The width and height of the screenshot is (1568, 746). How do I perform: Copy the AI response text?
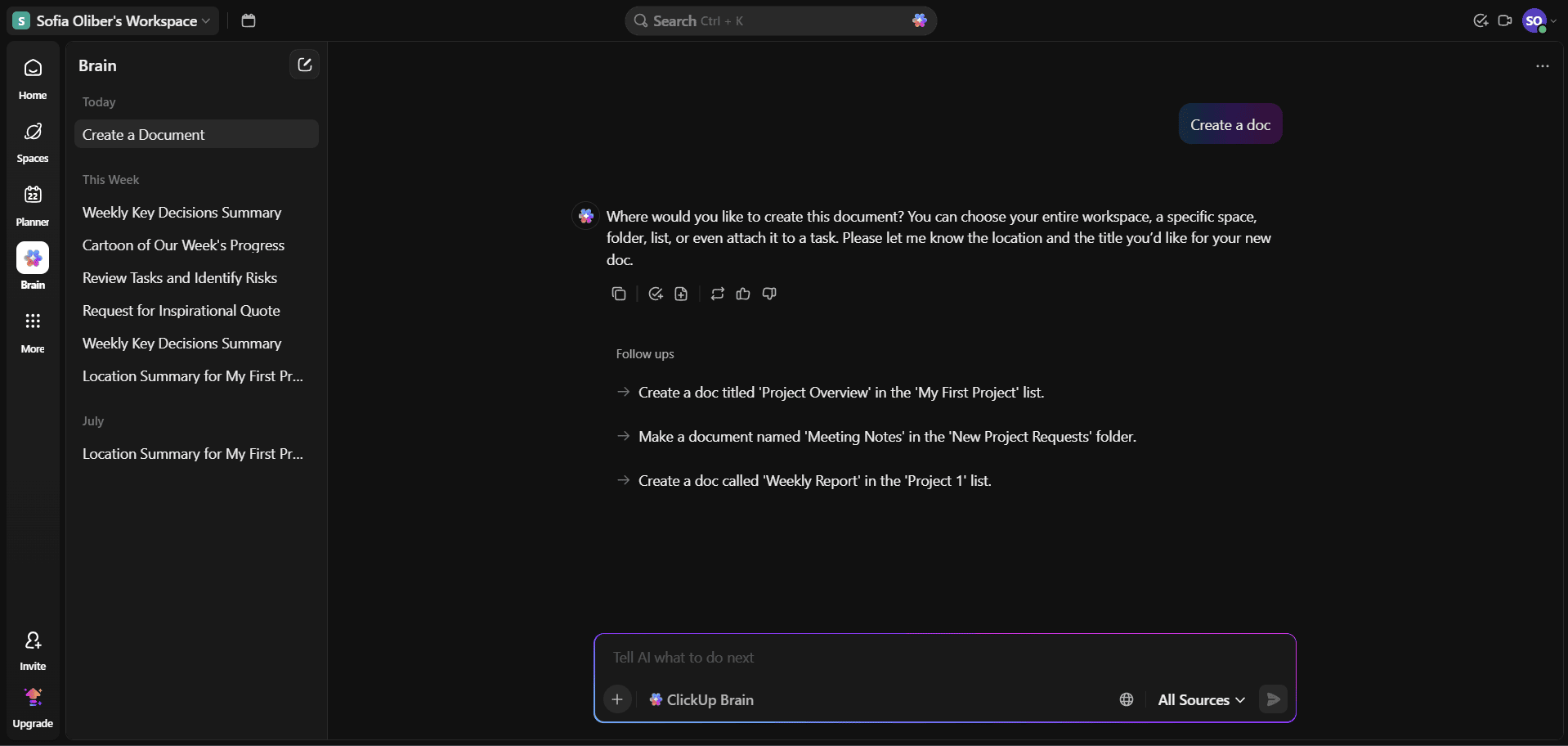point(619,294)
